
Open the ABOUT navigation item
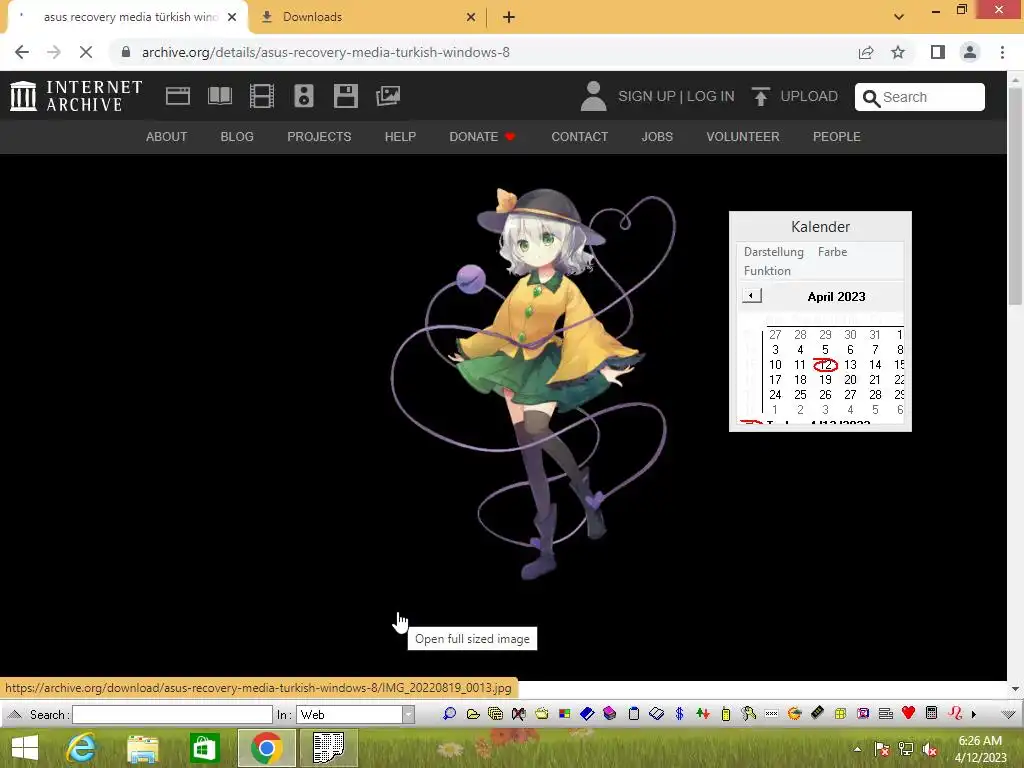point(167,136)
